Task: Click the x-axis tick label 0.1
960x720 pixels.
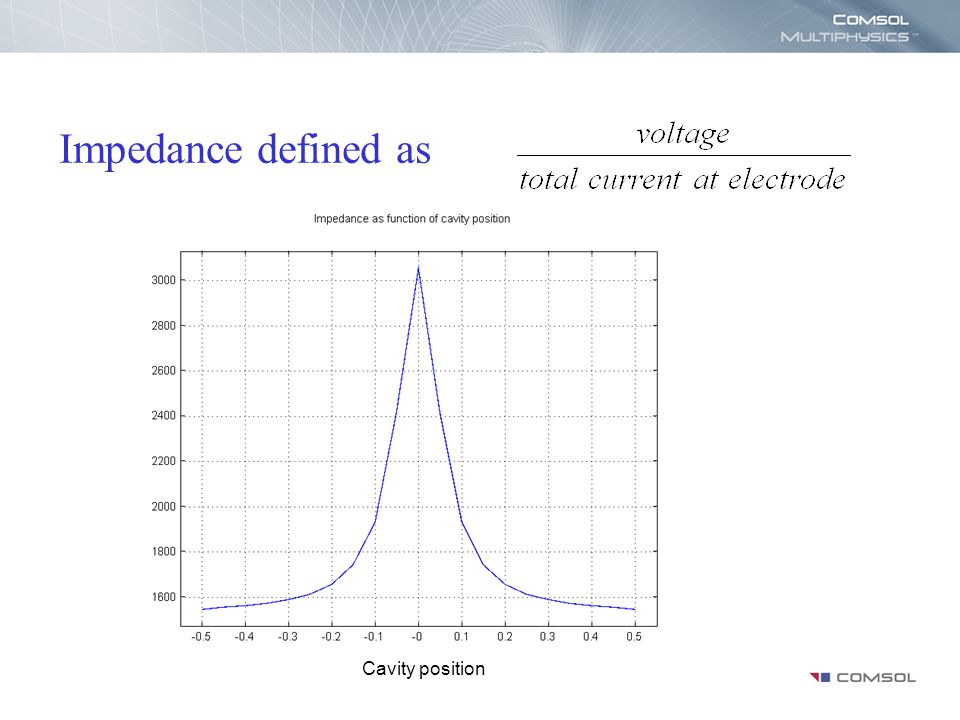Action: [x=461, y=637]
